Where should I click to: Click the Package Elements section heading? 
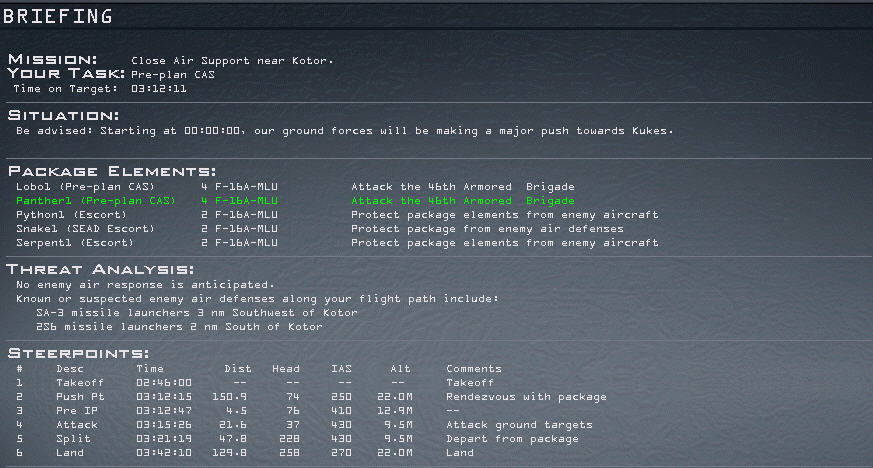pos(111,172)
